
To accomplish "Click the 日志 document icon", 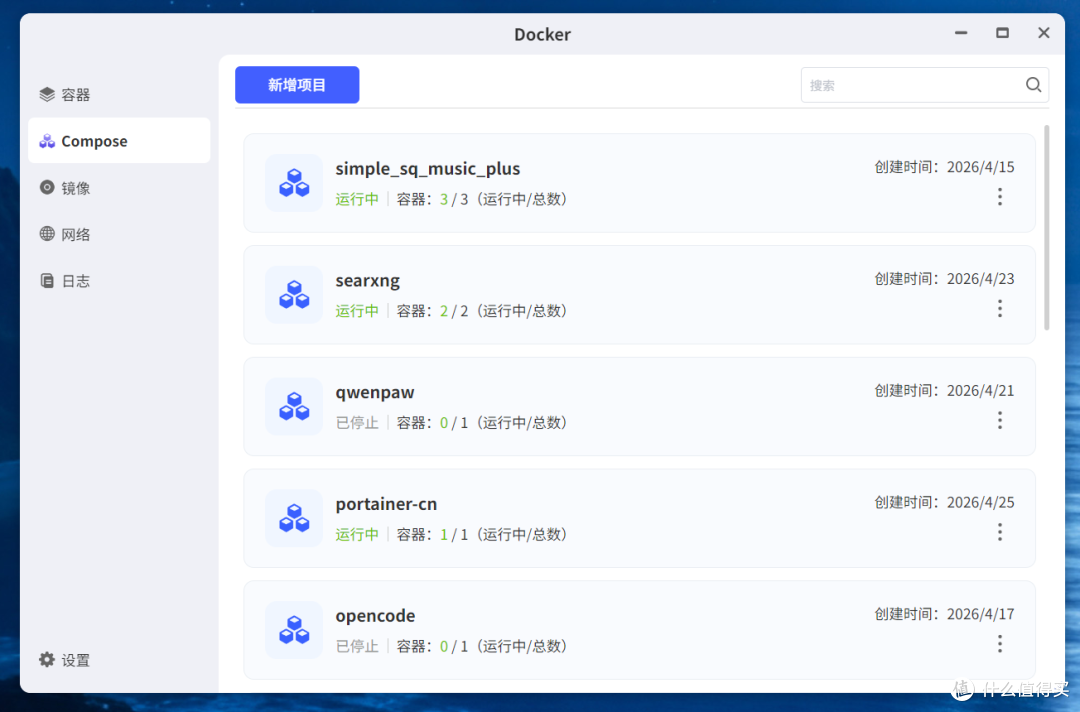I will tap(47, 280).
